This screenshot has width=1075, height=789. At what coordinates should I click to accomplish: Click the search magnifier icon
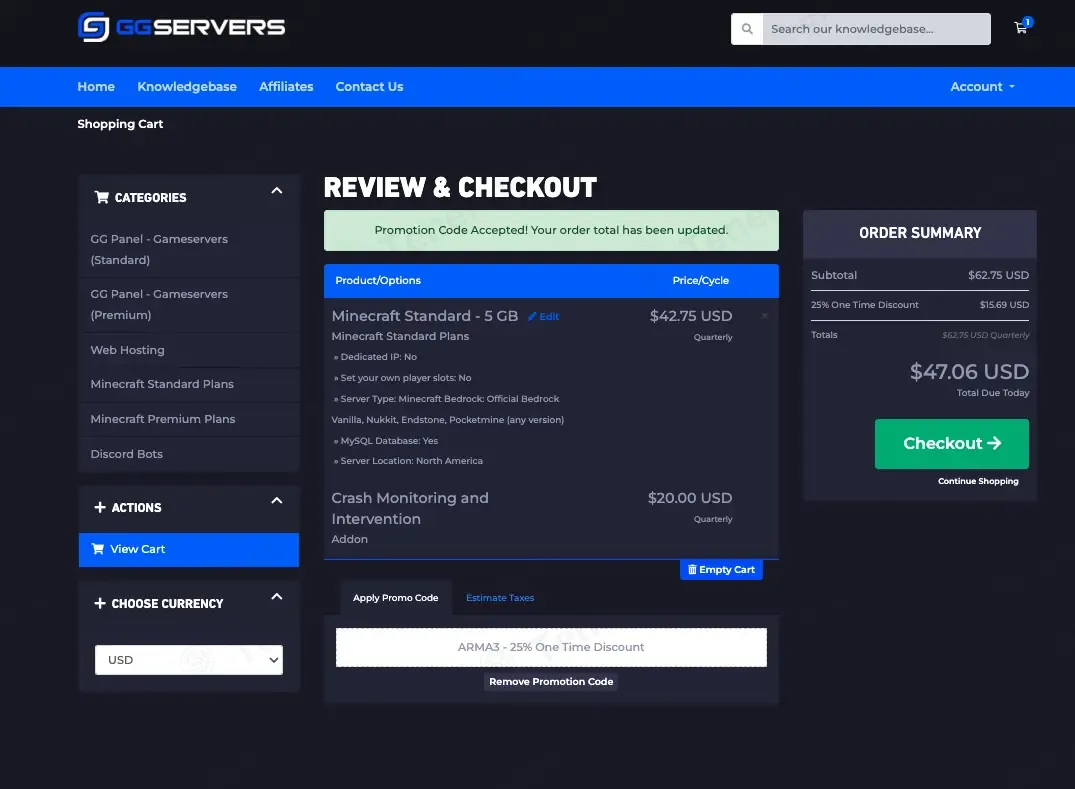tap(747, 29)
